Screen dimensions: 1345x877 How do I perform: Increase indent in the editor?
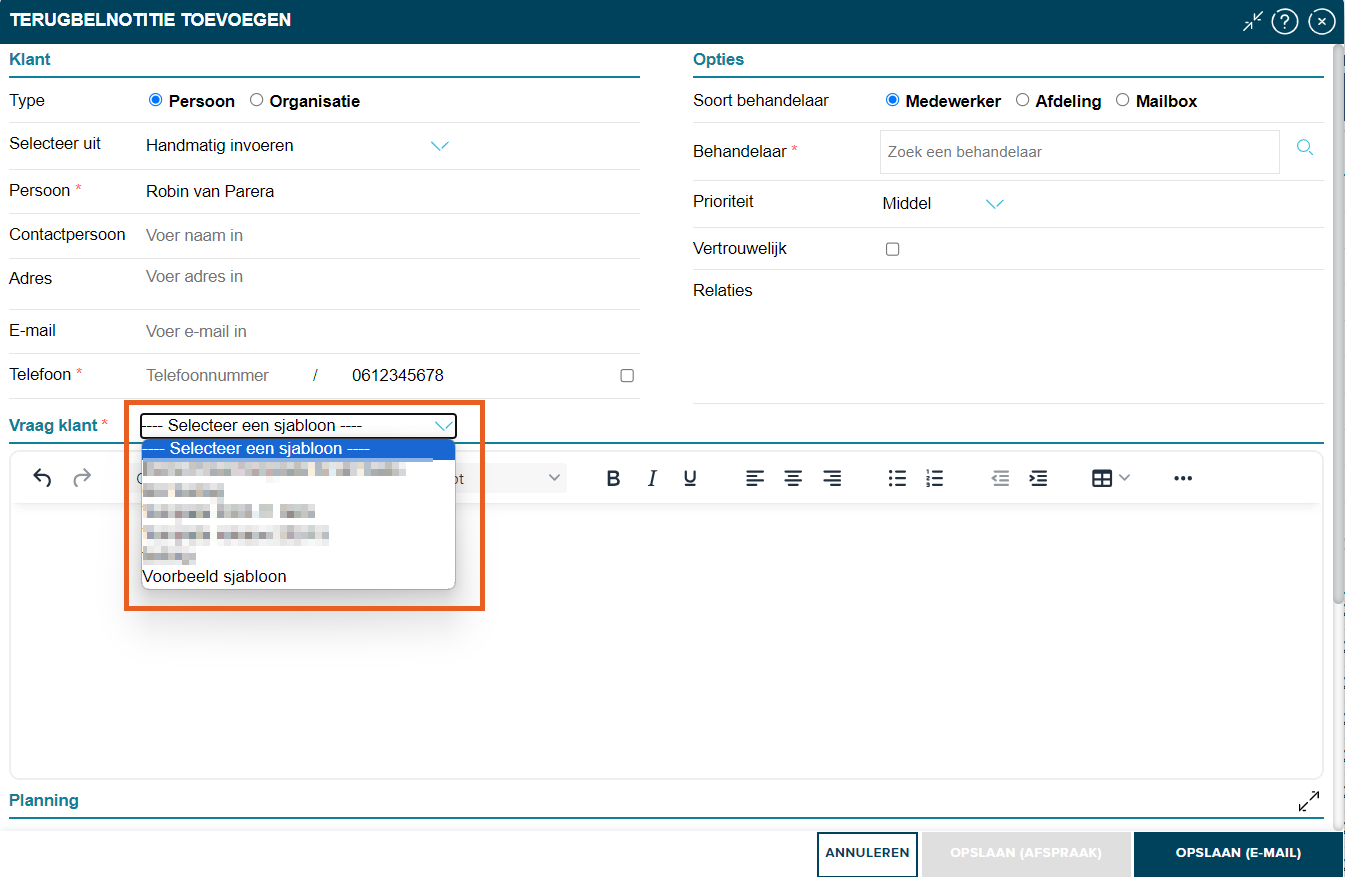(1039, 478)
